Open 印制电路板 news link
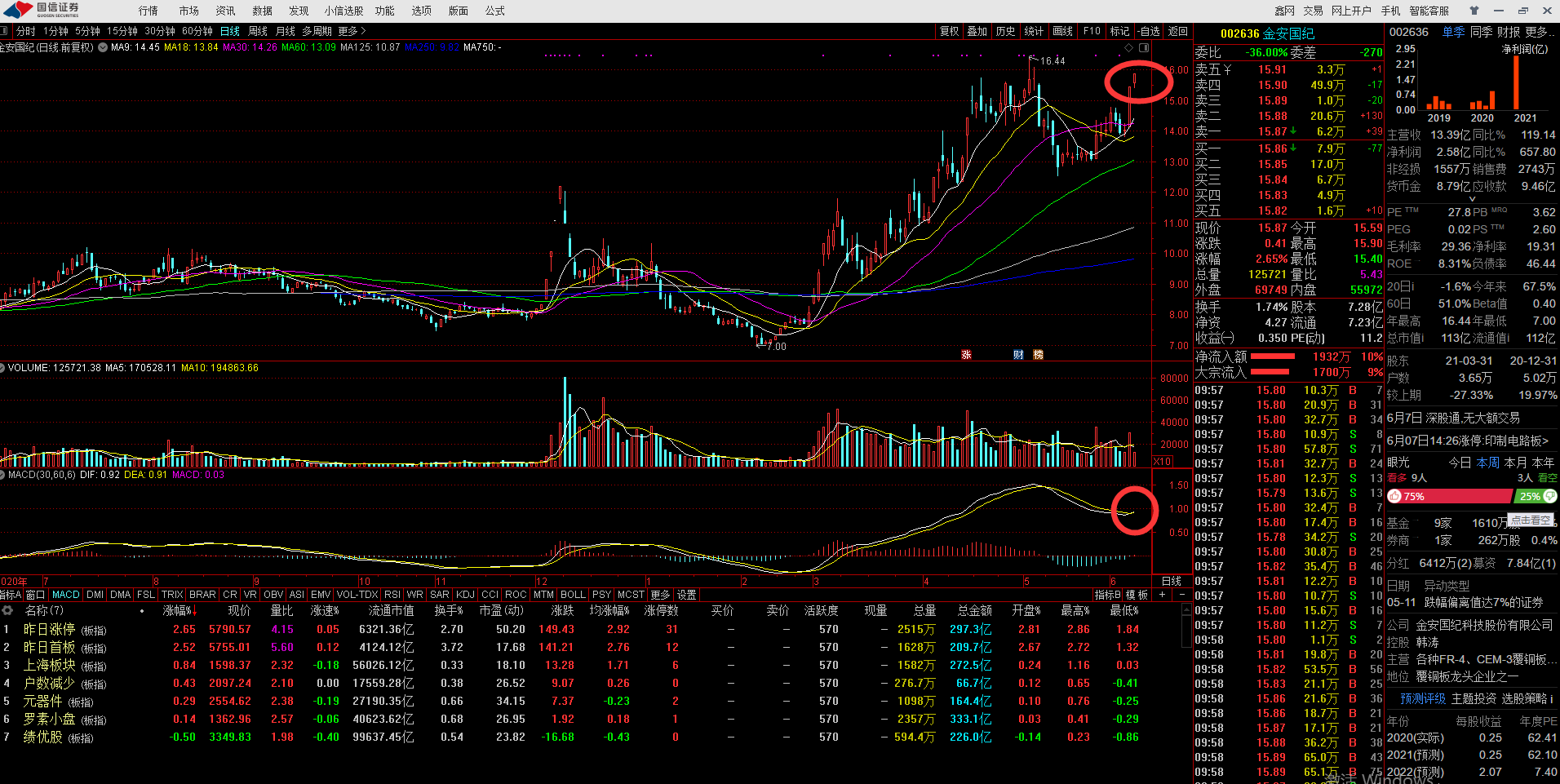The width and height of the screenshot is (1560, 784). pos(1467,441)
